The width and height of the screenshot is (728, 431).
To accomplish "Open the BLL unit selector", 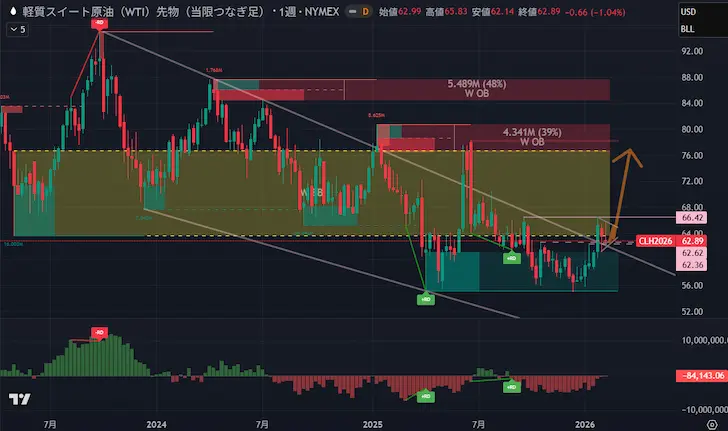I will [x=688, y=29].
